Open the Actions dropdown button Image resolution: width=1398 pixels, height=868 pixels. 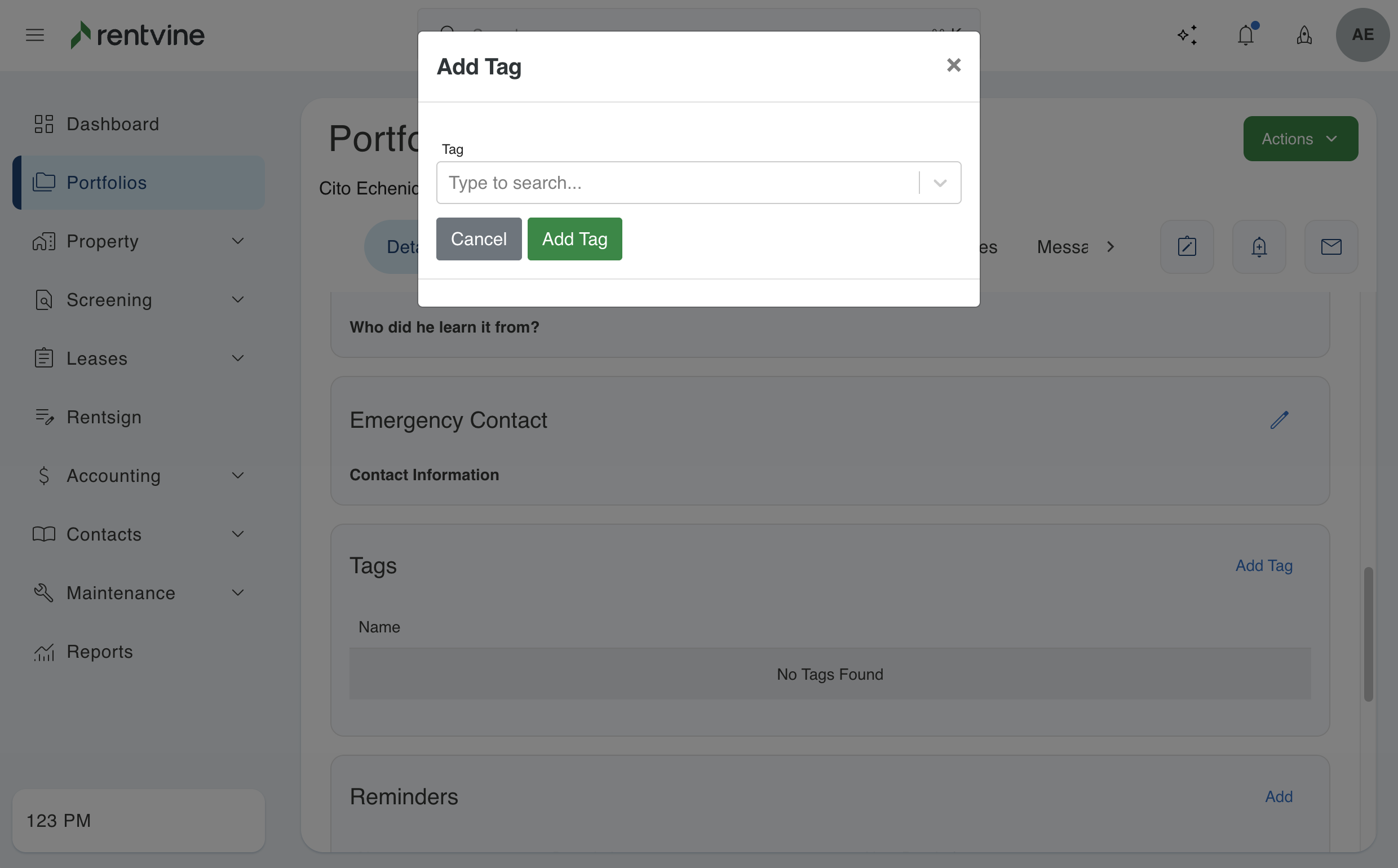[x=1300, y=139]
